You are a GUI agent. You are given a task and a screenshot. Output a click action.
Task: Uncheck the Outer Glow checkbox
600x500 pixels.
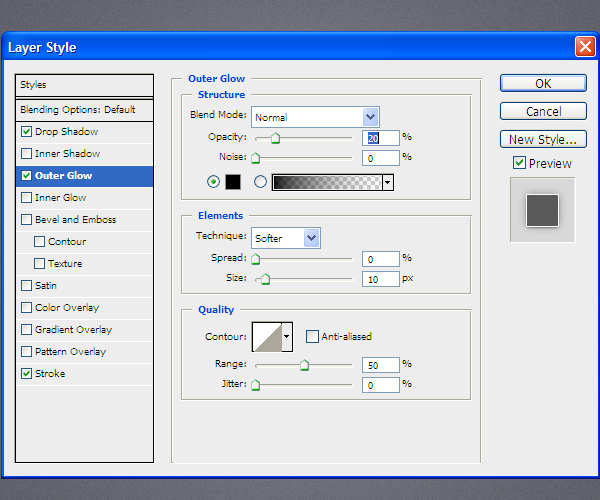pyautogui.click(x=26, y=176)
